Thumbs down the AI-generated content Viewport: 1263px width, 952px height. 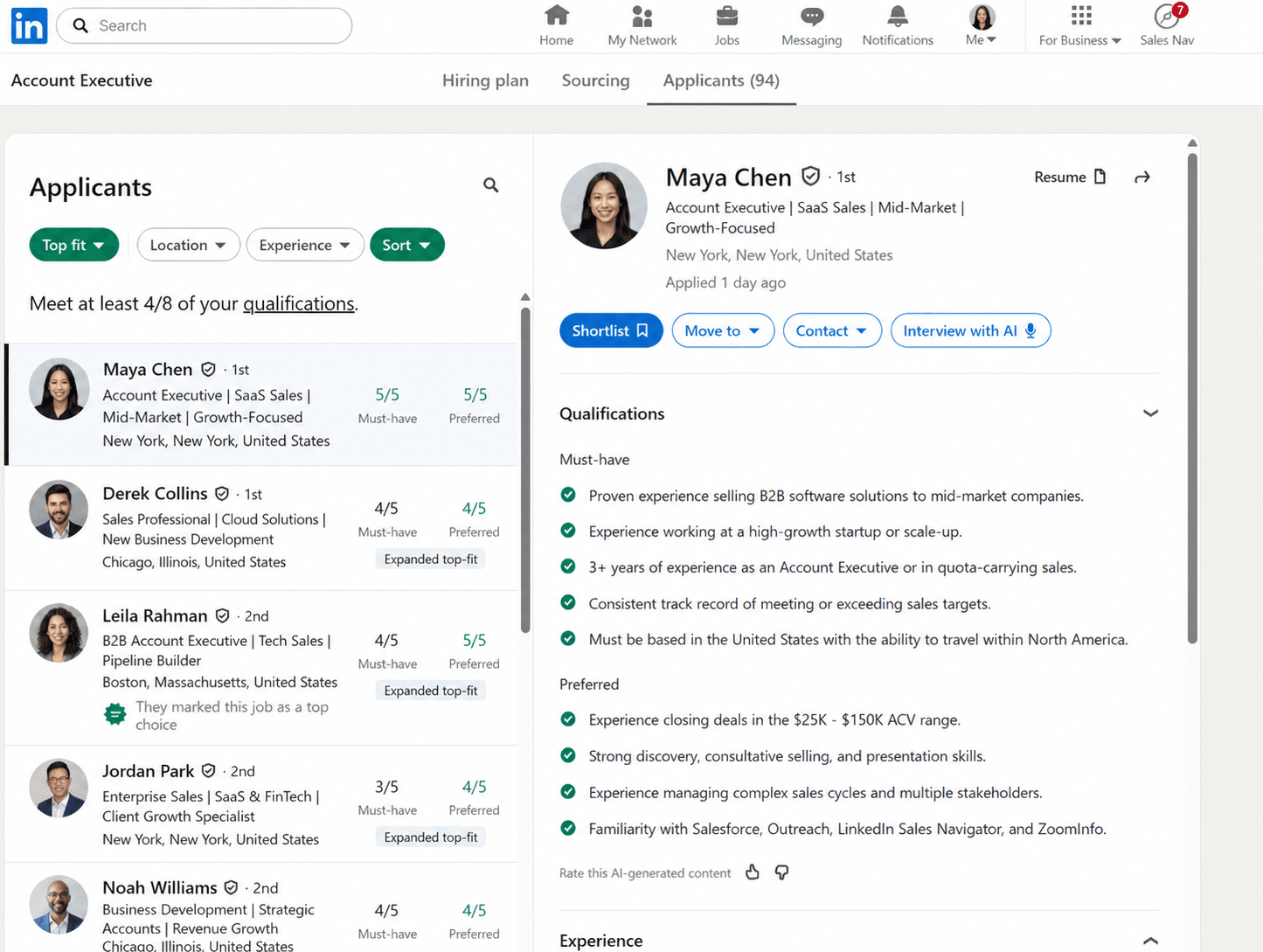[x=781, y=872]
